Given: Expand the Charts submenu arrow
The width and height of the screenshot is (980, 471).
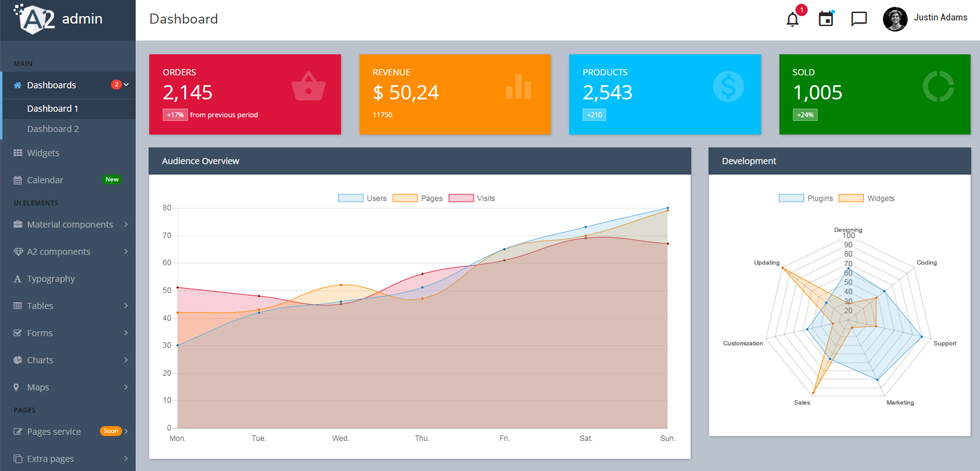Looking at the screenshot, I should [x=126, y=360].
